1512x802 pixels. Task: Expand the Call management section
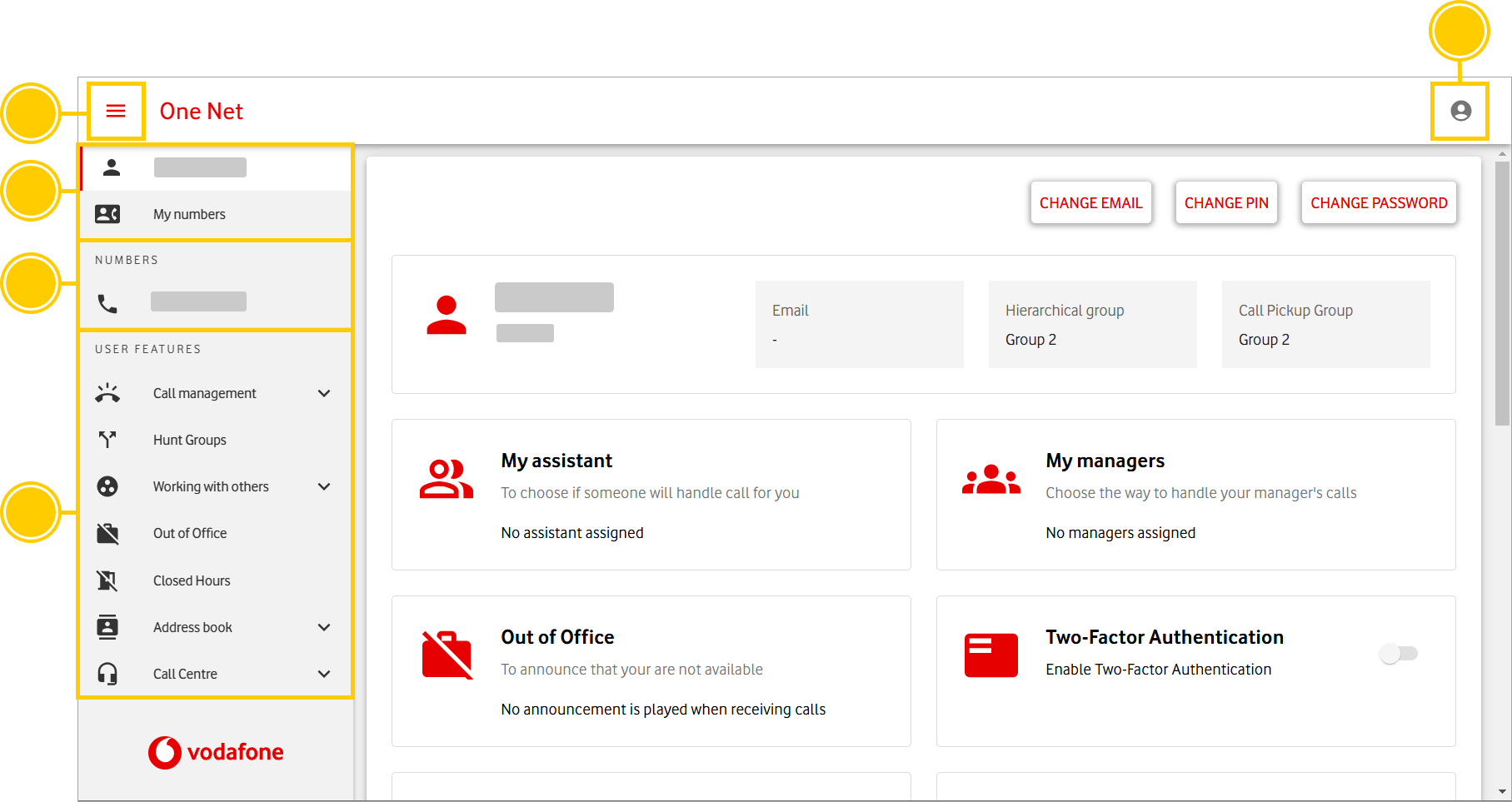[324, 393]
